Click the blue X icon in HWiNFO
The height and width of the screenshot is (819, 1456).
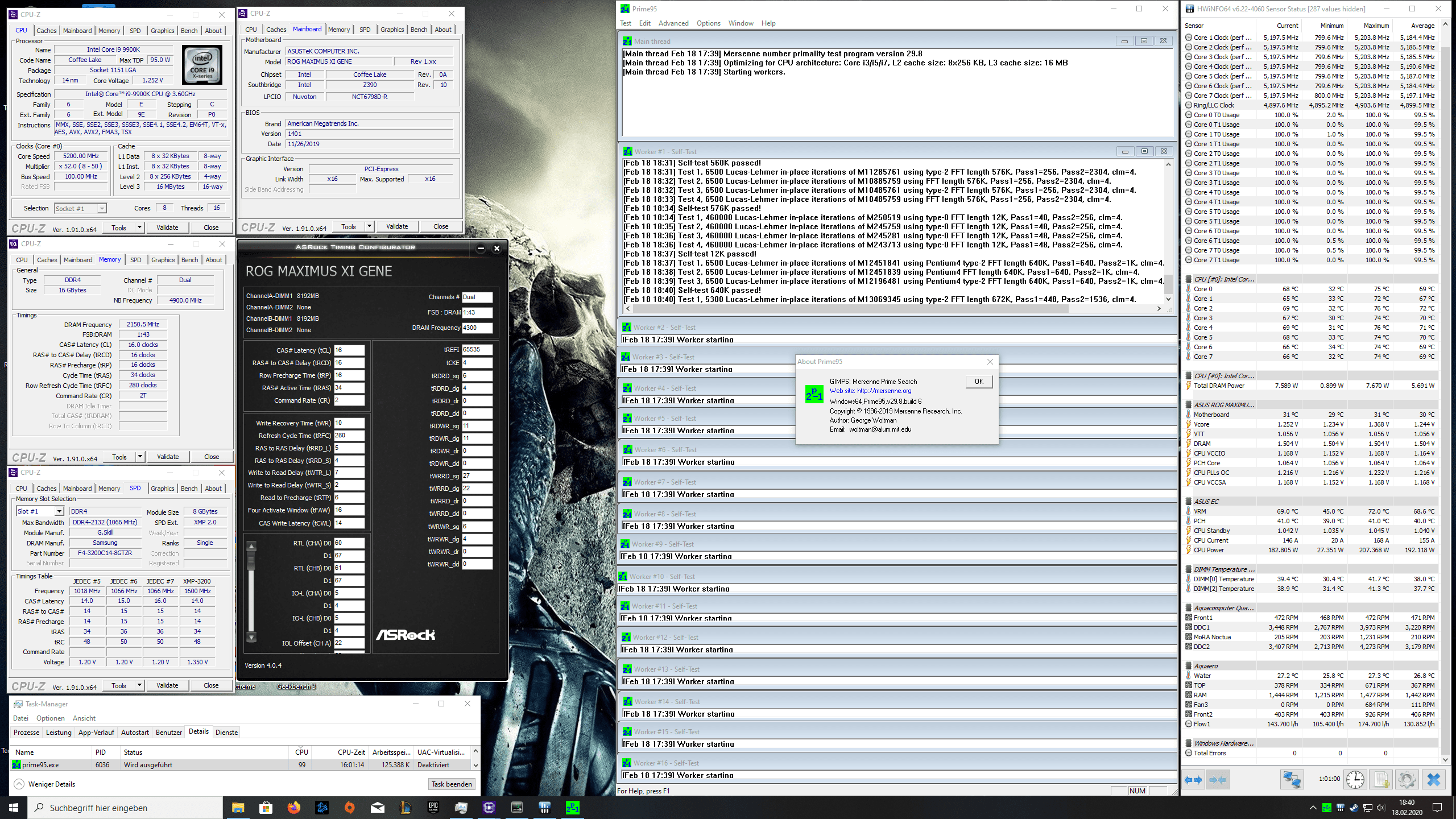(x=1433, y=779)
